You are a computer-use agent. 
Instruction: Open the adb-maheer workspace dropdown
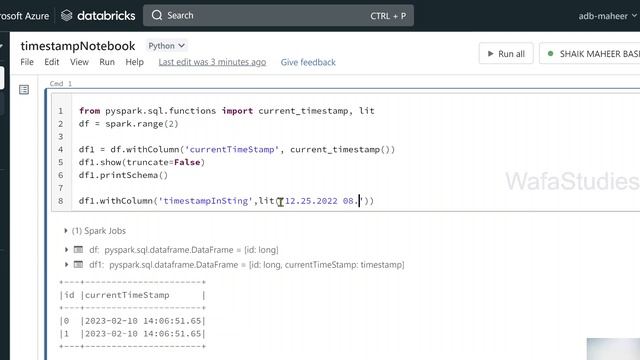pyautogui.click(x=607, y=16)
